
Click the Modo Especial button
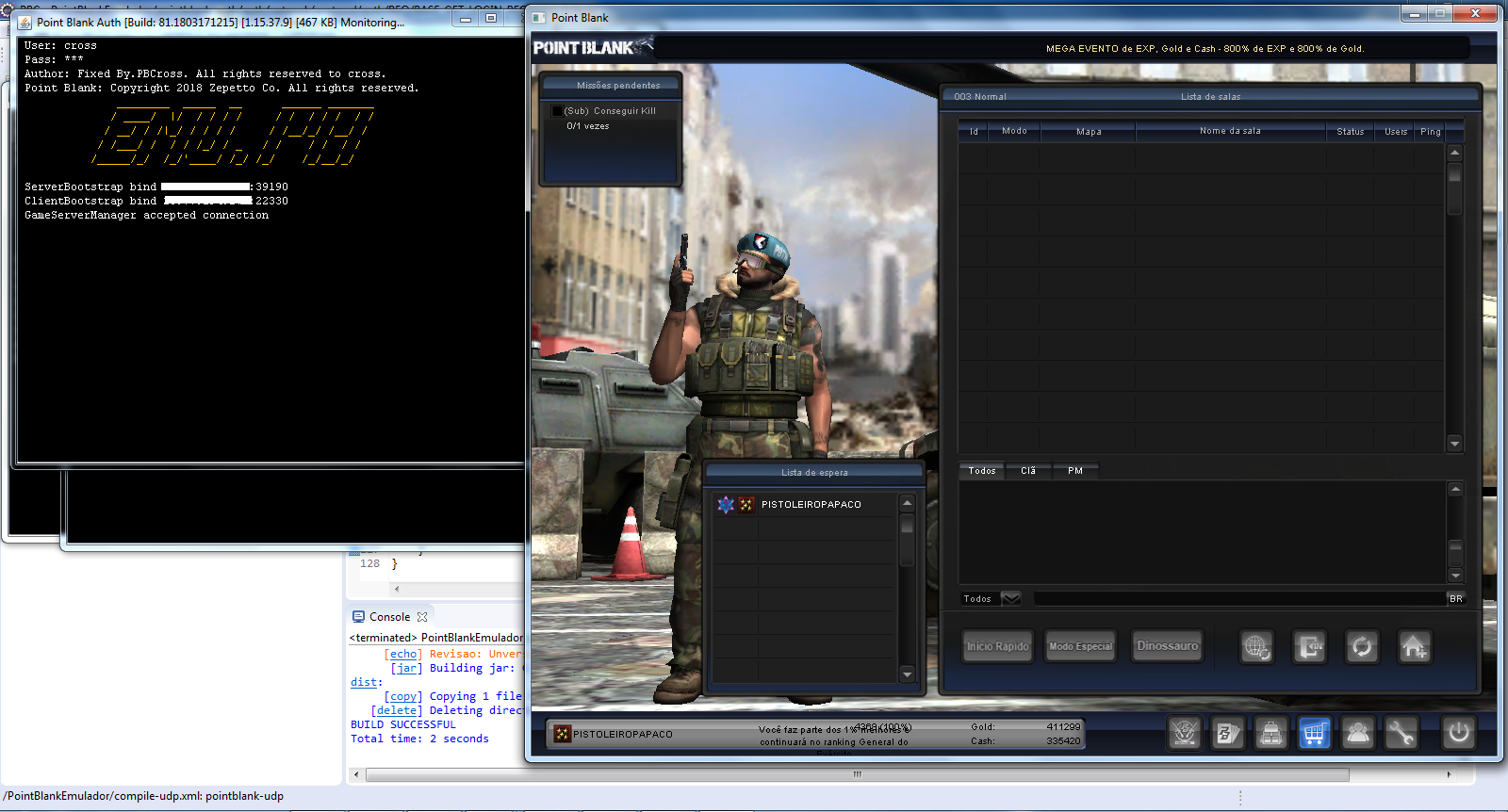click(x=1080, y=646)
